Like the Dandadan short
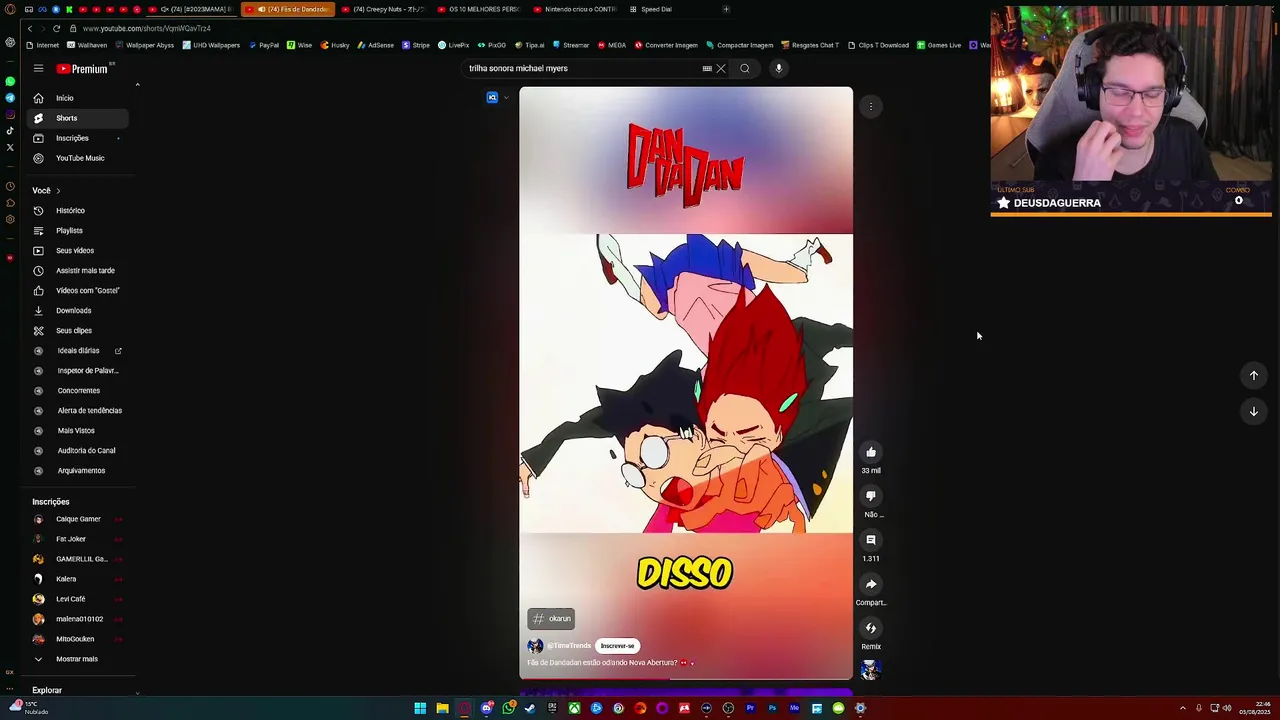Screen dimensions: 1280x720 pos(871,452)
